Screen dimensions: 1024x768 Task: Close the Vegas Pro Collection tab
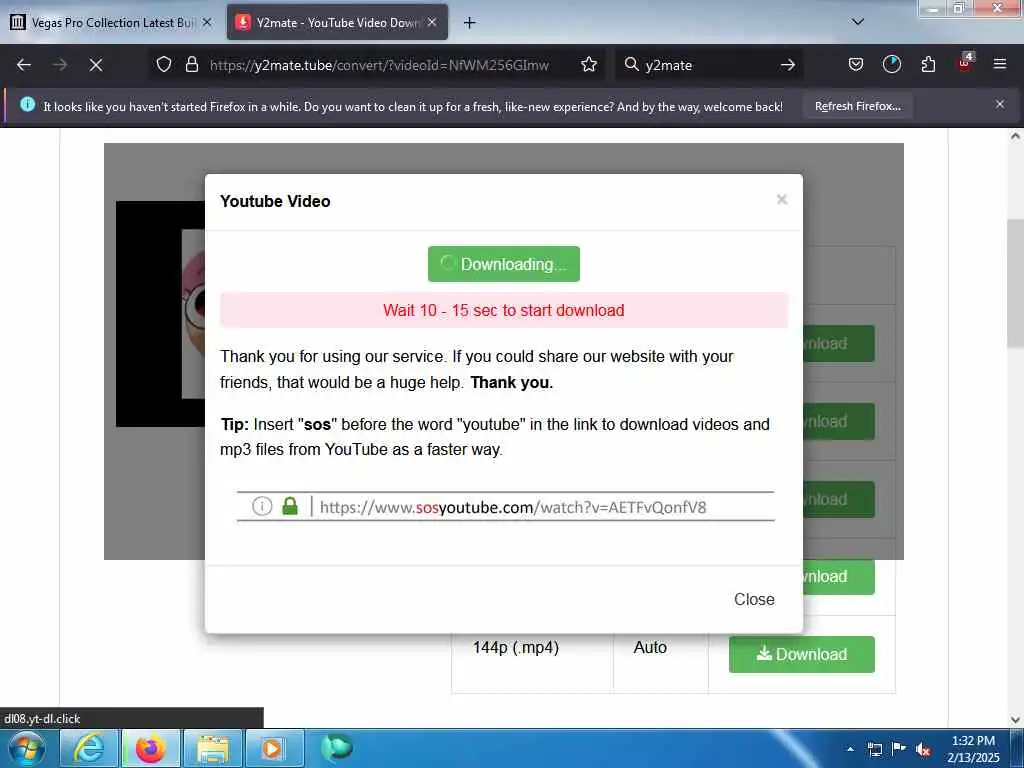pyautogui.click(x=207, y=22)
